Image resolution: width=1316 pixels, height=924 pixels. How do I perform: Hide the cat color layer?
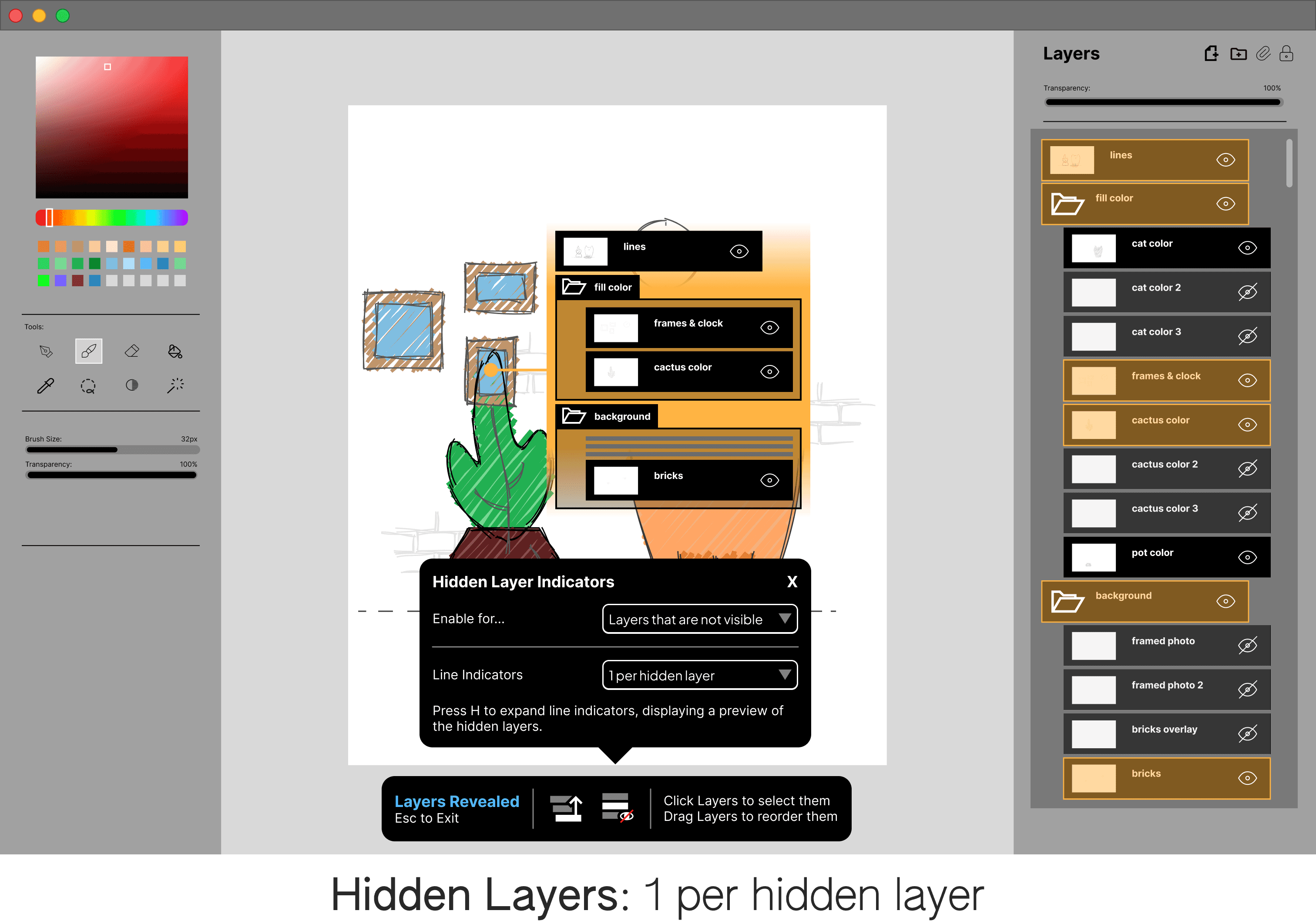(1247, 248)
